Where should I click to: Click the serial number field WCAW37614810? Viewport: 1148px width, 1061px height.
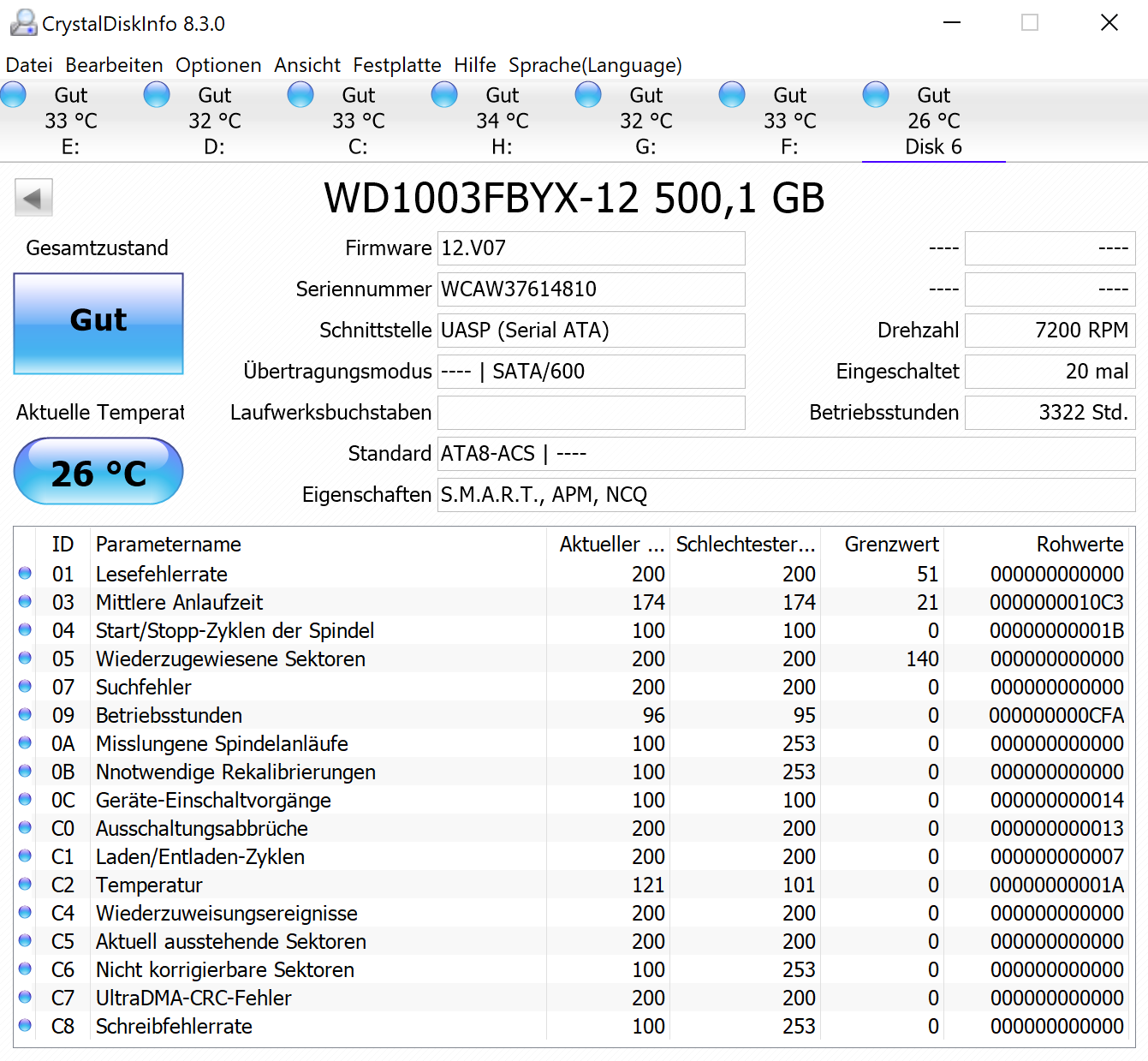pyautogui.click(x=592, y=289)
